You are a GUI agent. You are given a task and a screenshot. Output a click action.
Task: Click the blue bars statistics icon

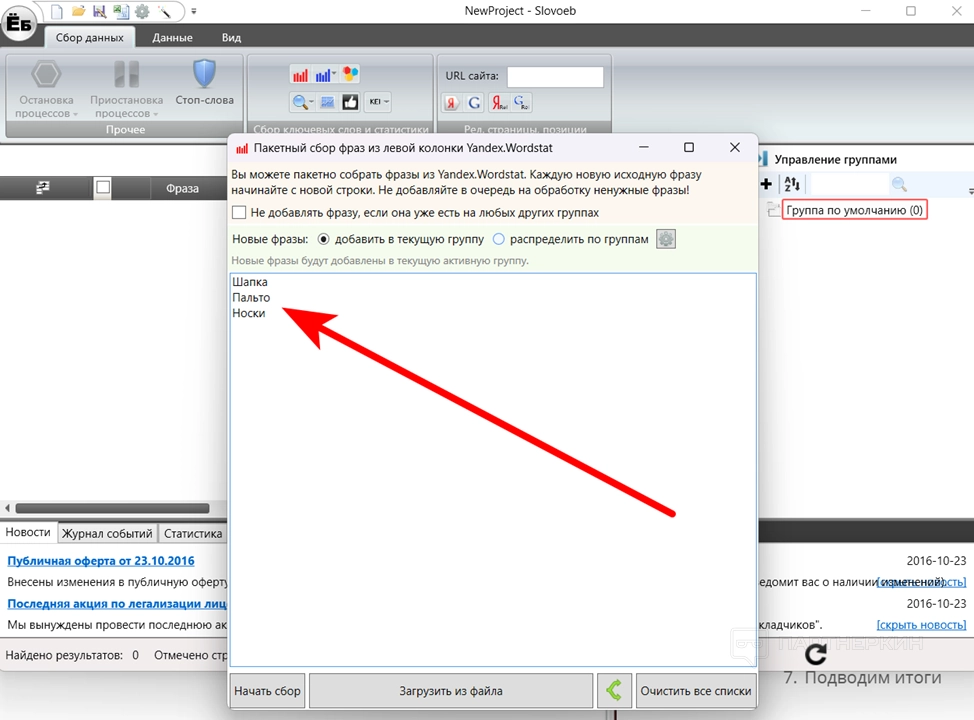pyautogui.click(x=322, y=75)
